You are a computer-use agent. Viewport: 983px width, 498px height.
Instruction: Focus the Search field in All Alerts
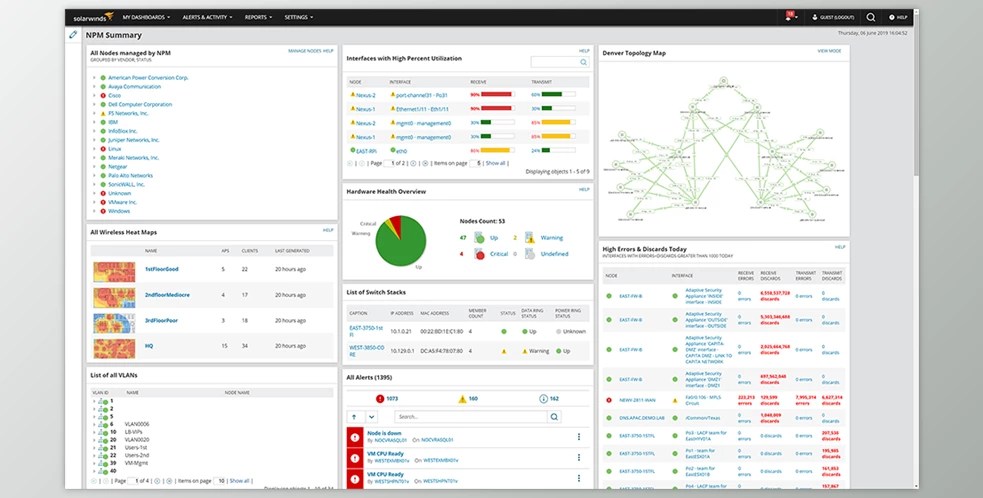pyautogui.click(x=470, y=416)
